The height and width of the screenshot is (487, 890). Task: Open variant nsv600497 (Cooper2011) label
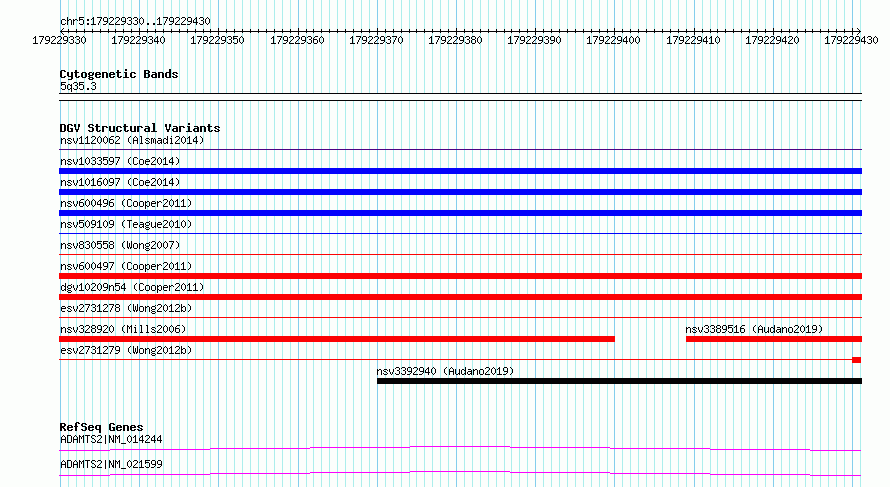126,266
